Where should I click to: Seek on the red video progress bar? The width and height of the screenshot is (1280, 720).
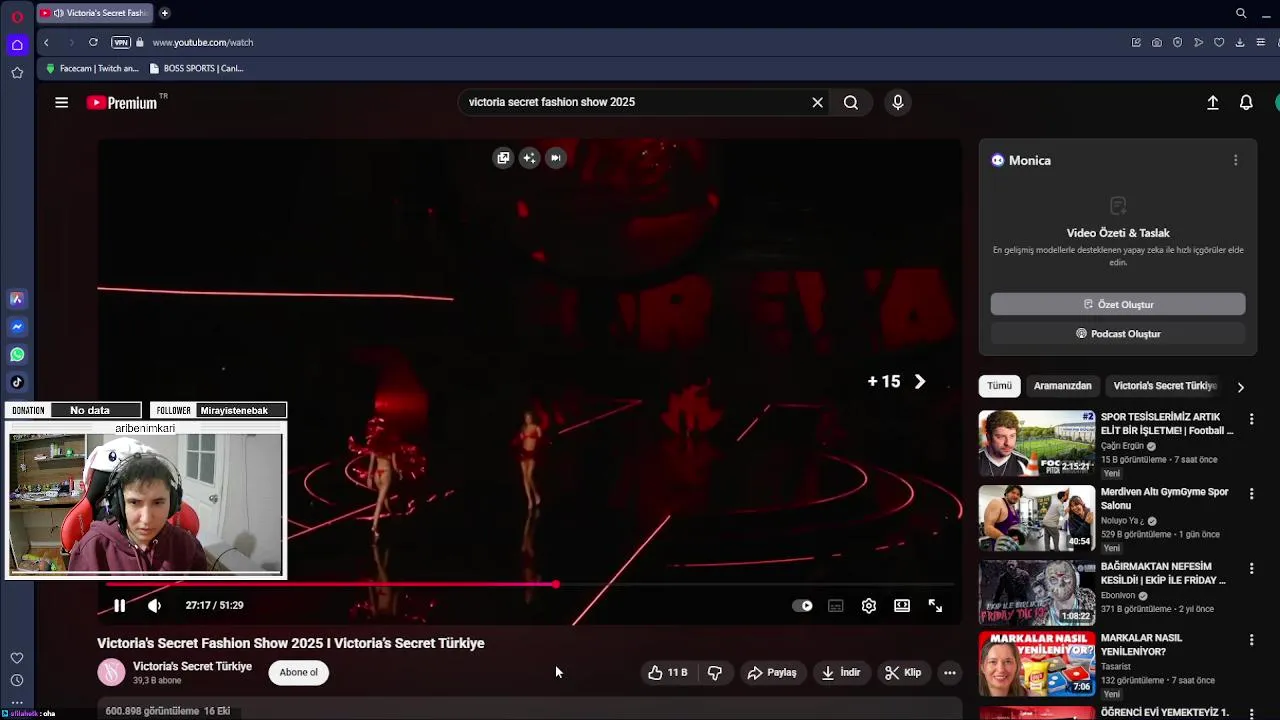coord(531,584)
